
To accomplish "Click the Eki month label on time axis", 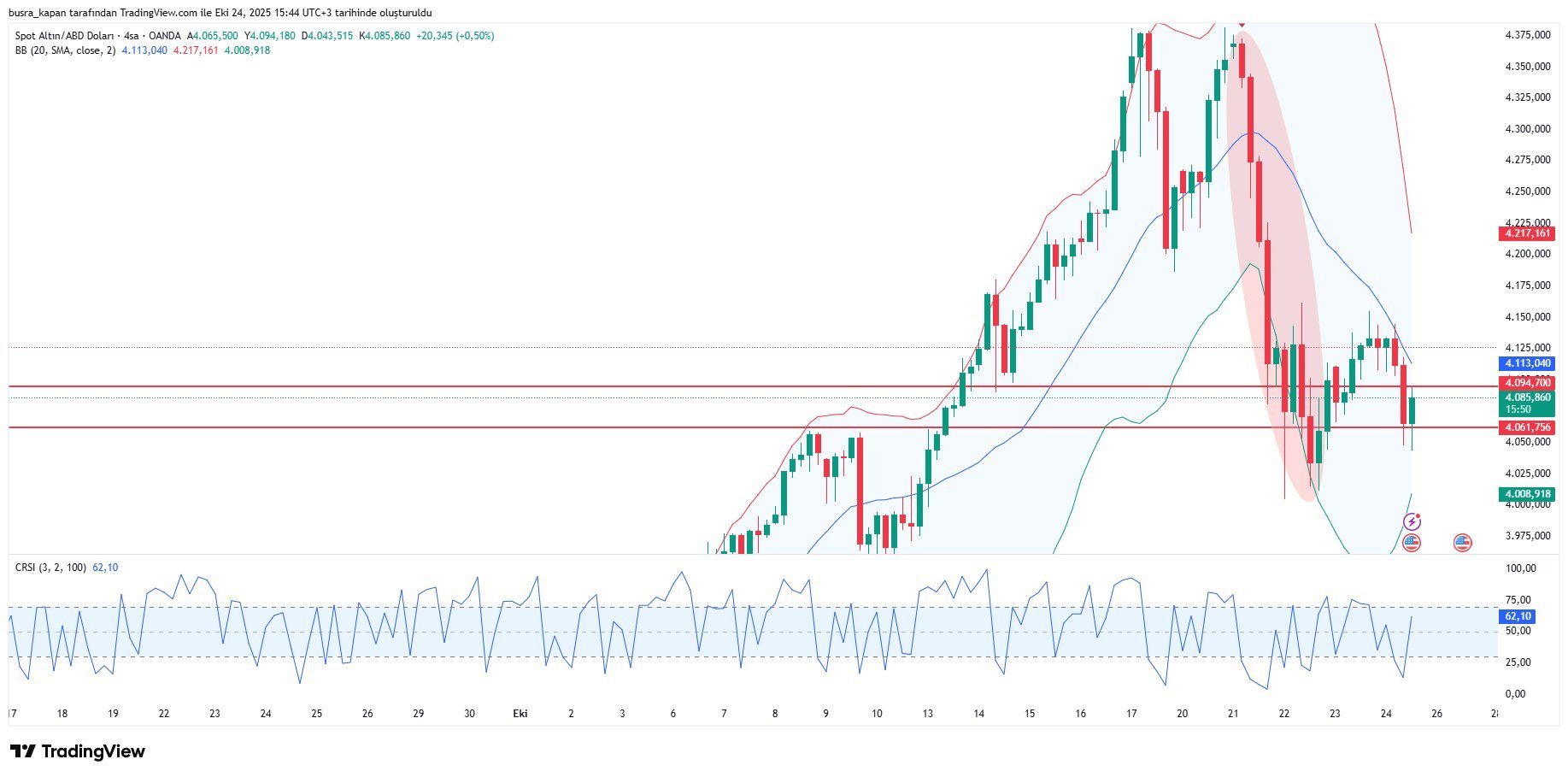I will coord(520,714).
